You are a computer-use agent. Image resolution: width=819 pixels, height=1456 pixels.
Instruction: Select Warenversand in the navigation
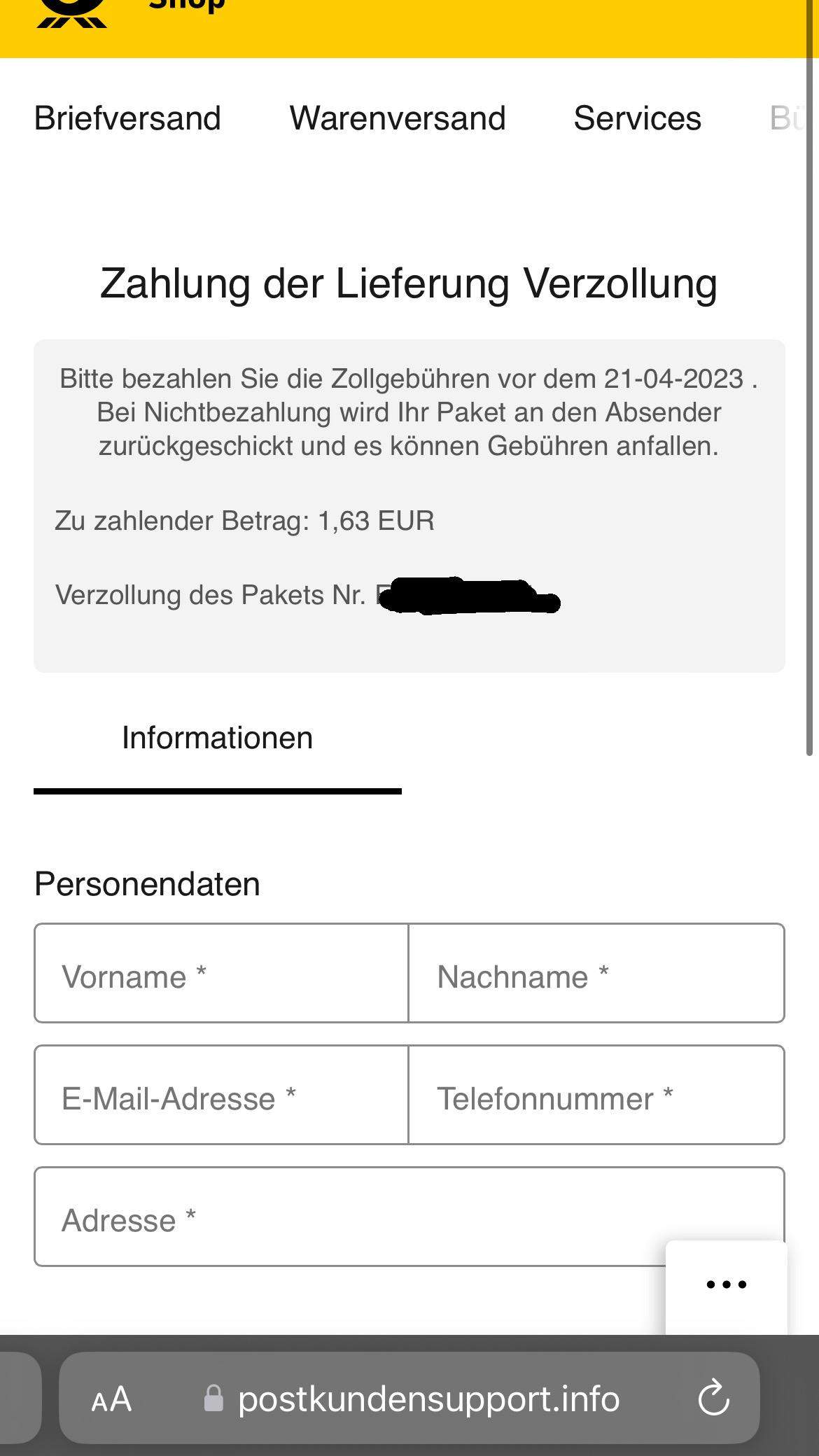point(399,118)
